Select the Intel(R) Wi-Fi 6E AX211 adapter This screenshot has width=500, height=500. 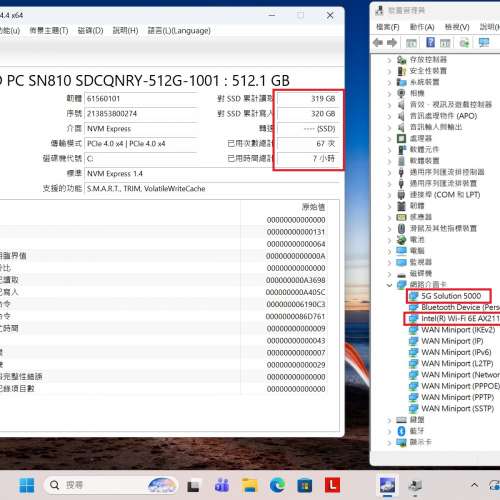(460, 319)
